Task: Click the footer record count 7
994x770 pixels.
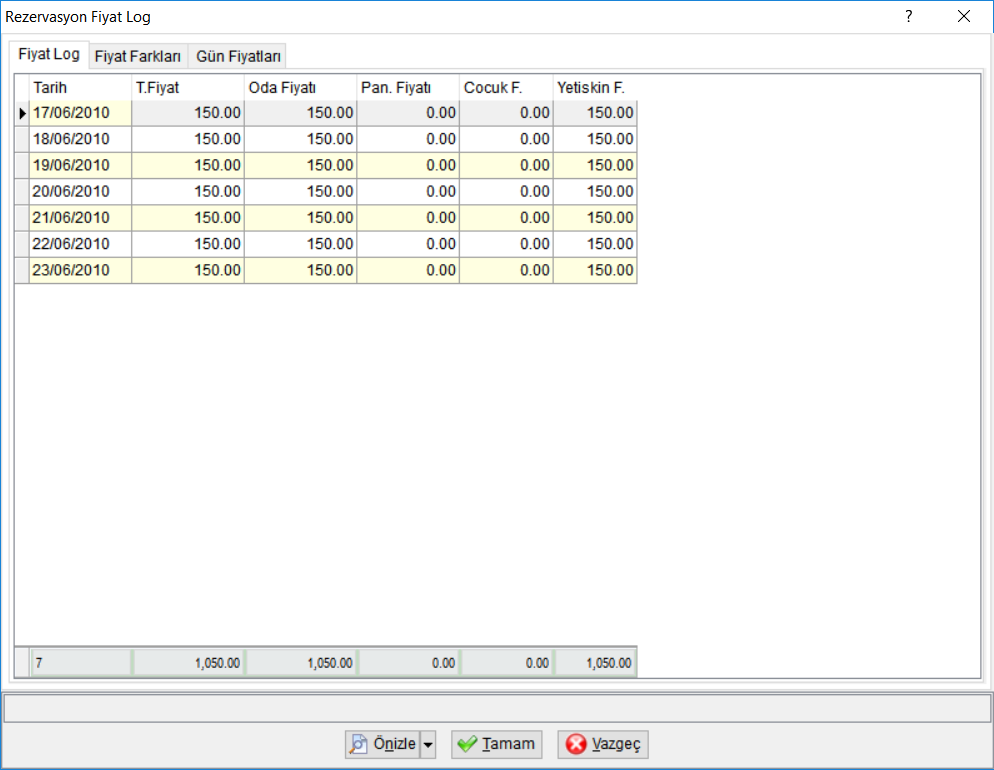Action: pos(81,663)
